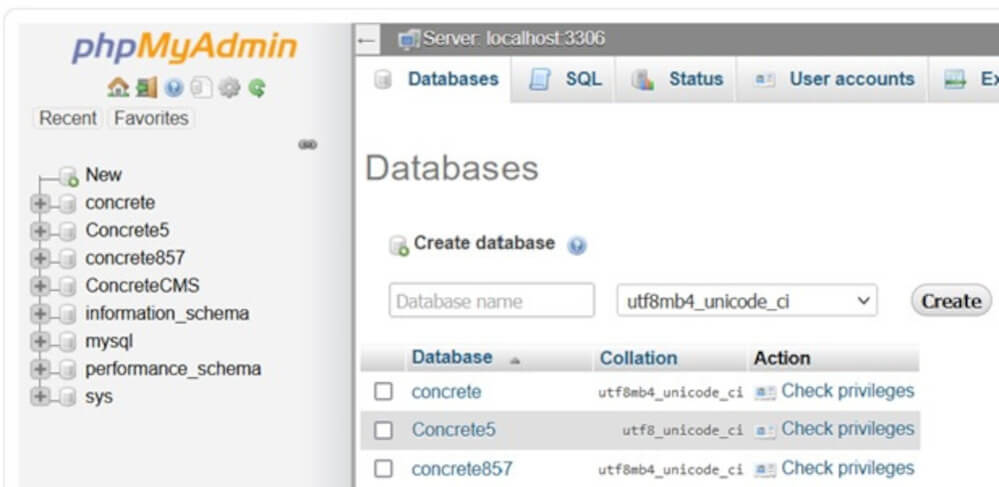Screen dimensions: 999x487
Task: Click the Create button
Action: click(x=951, y=301)
